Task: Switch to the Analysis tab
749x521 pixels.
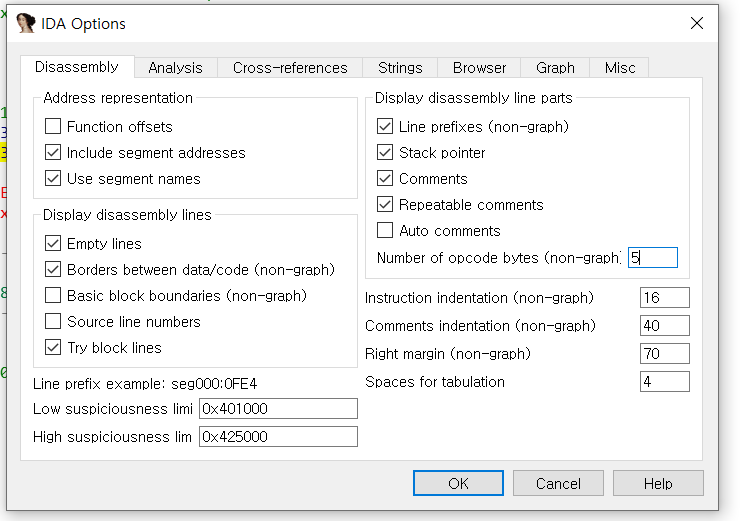Action: click(x=175, y=68)
